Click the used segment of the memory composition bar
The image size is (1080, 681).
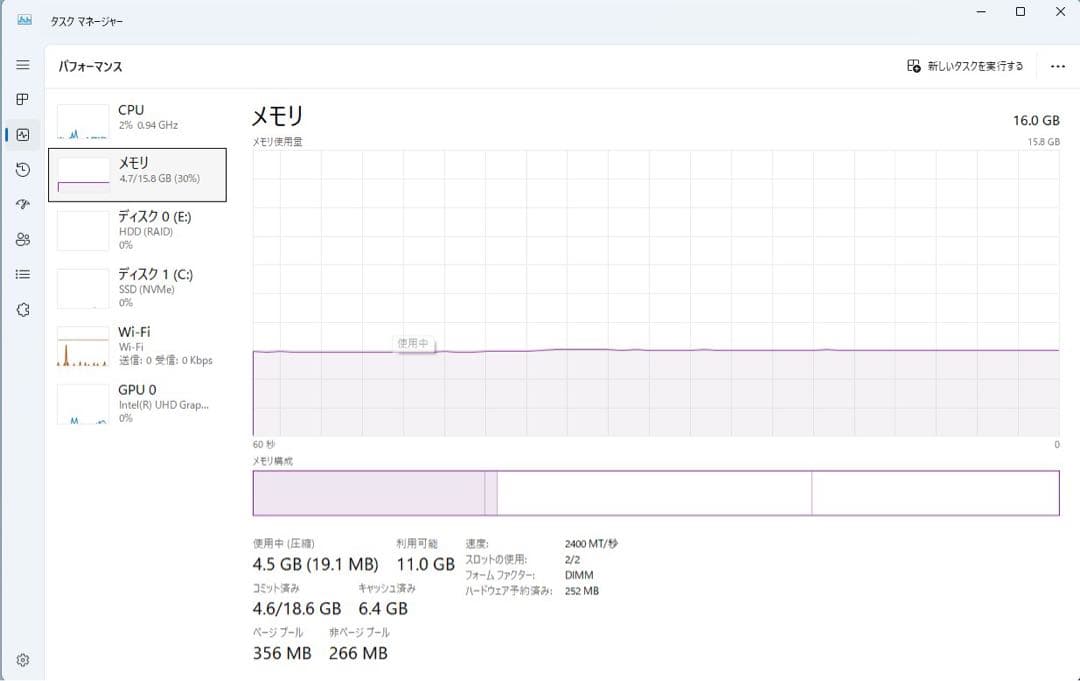pyautogui.click(x=370, y=492)
